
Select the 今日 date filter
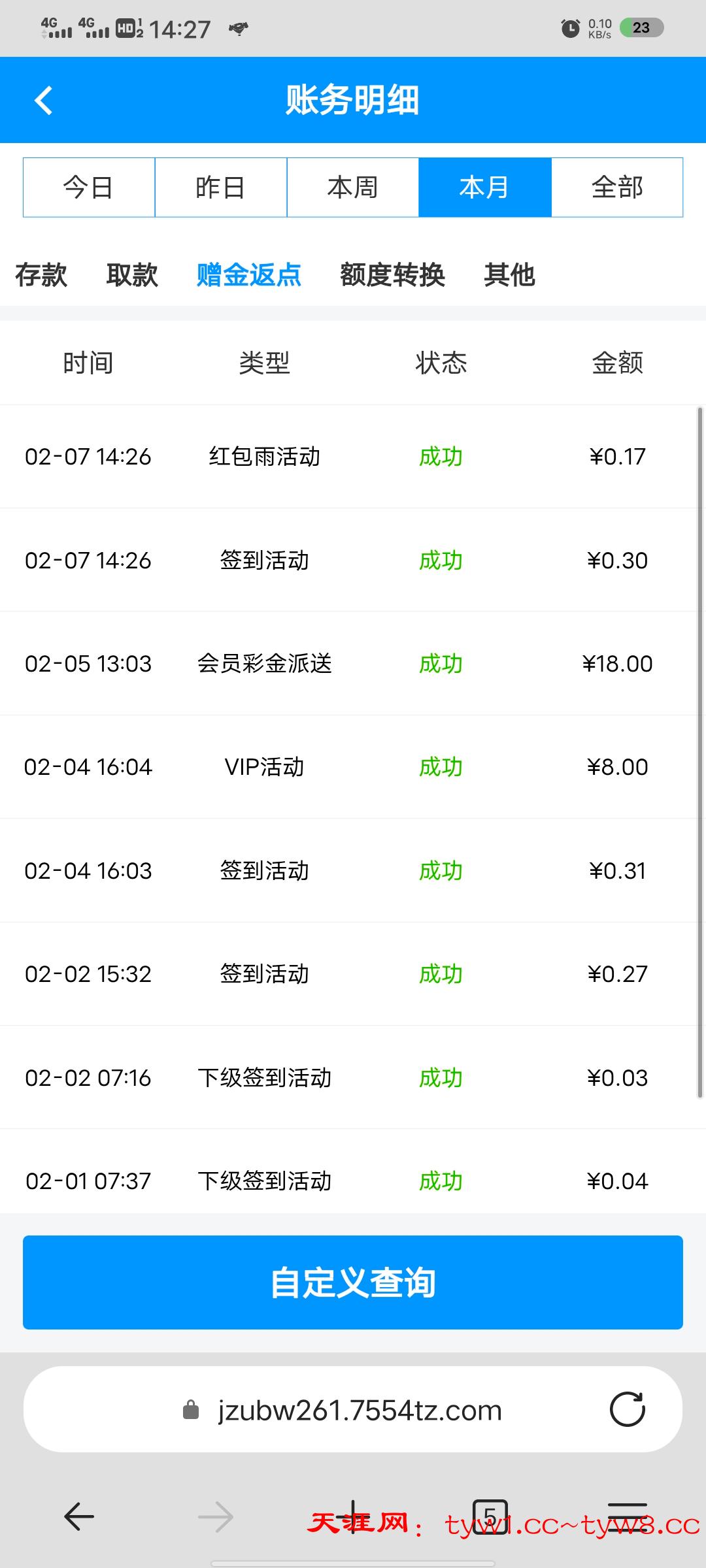tap(89, 188)
